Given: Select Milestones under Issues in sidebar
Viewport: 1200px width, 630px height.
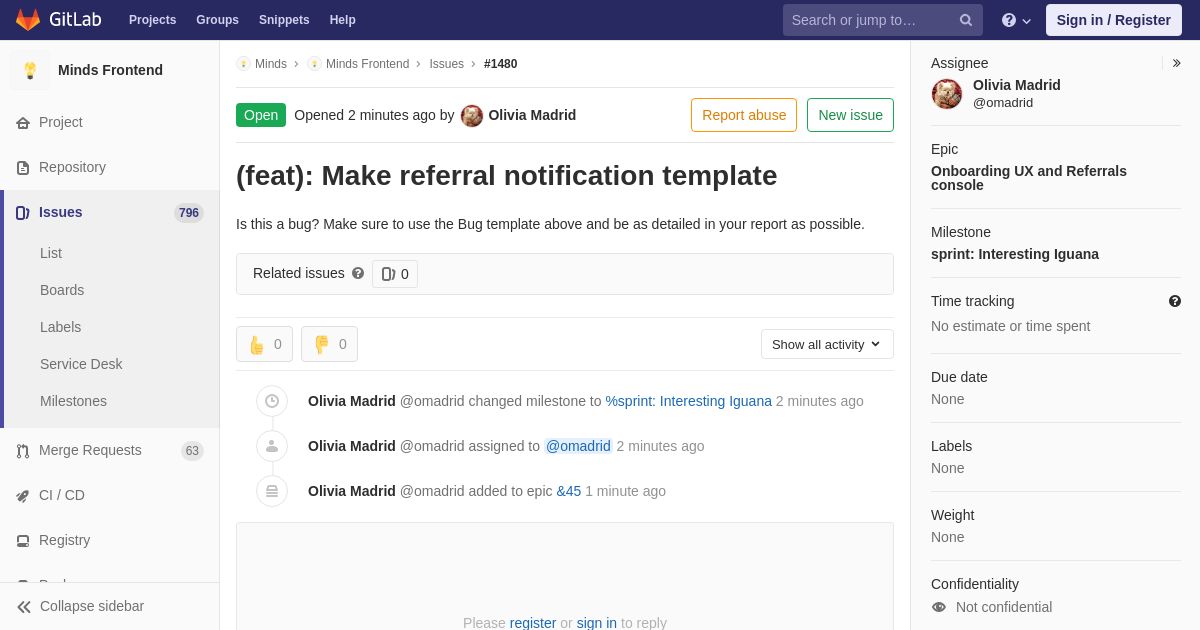Looking at the screenshot, I should [73, 401].
